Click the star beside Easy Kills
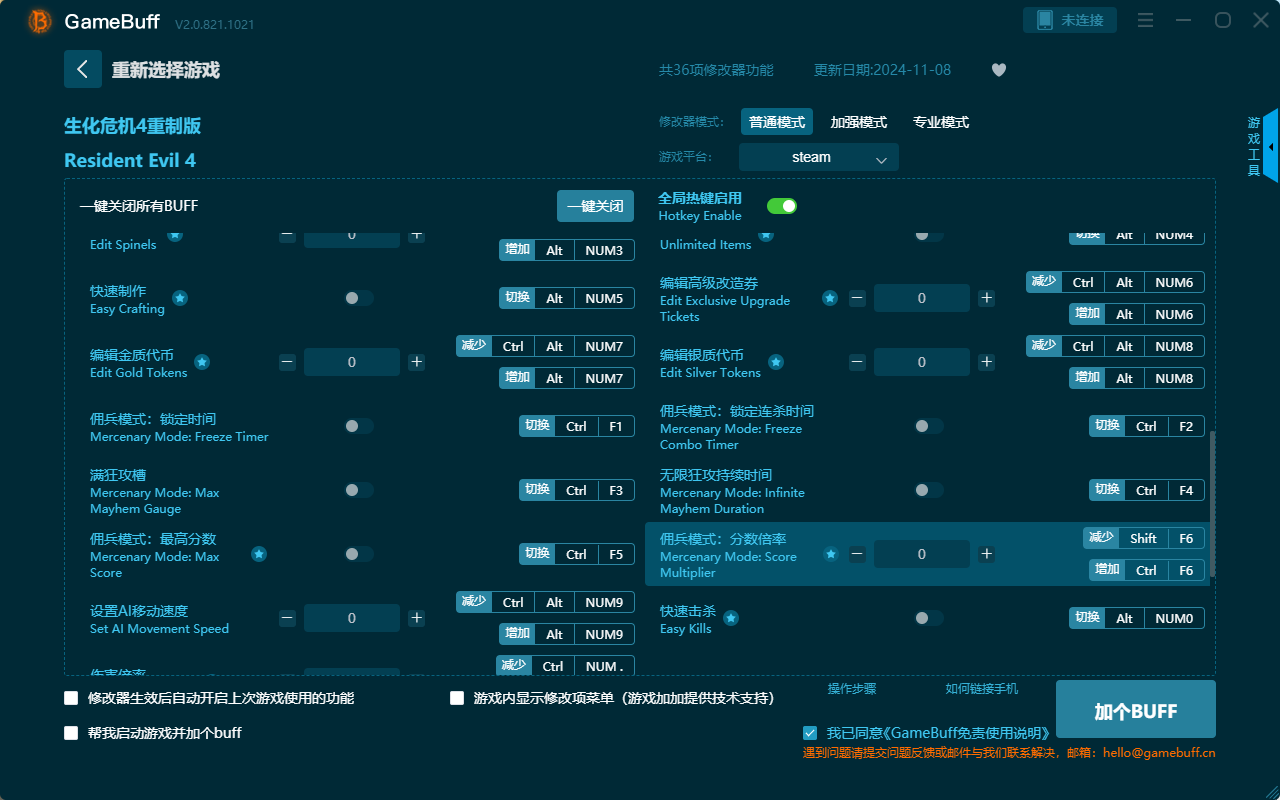 pos(731,618)
